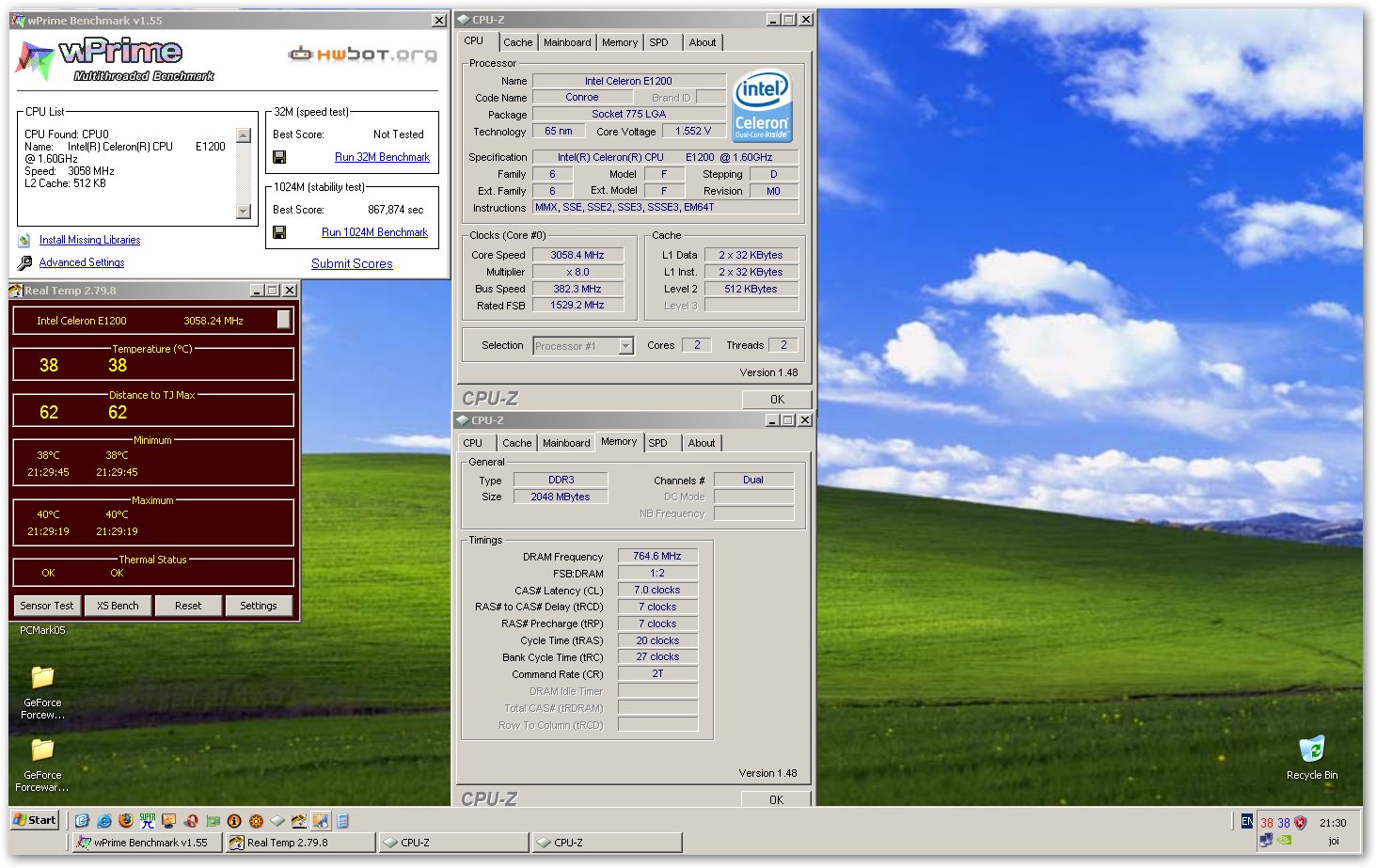The image size is (1376, 868).
Task: Click OK in the upper CPU-Z window
Action: tap(777, 399)
